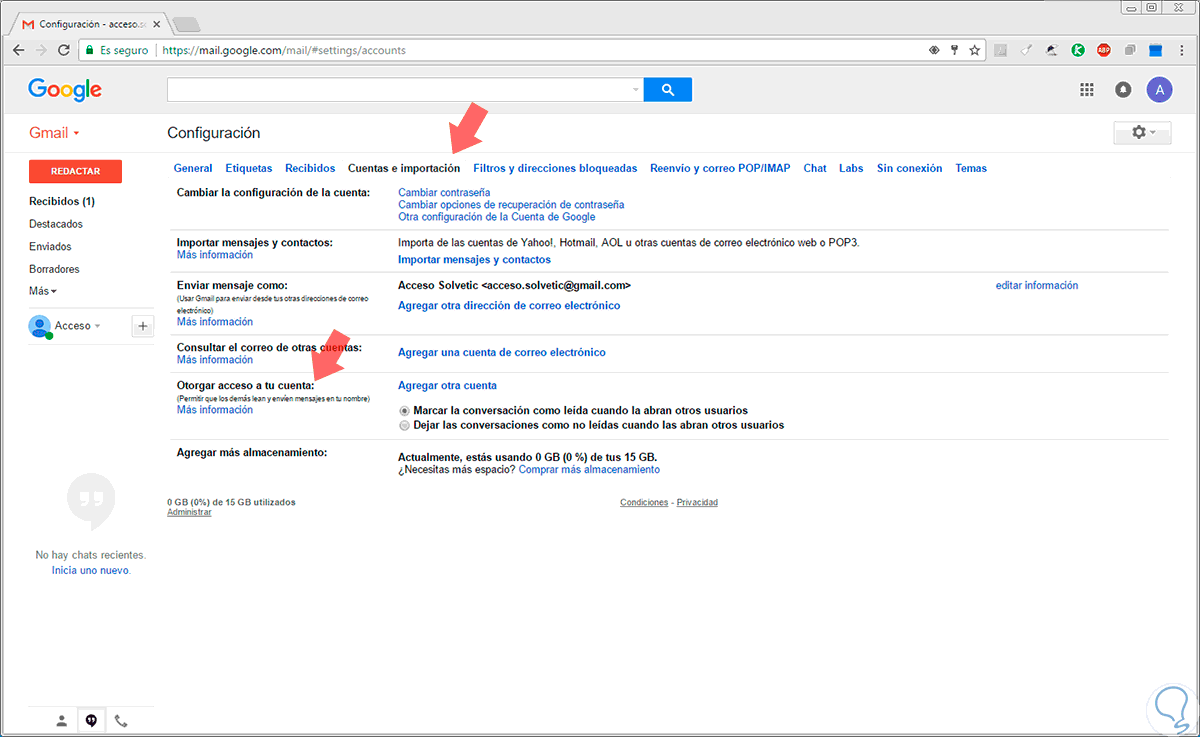Open the Google apps grid

[1087, 89]
